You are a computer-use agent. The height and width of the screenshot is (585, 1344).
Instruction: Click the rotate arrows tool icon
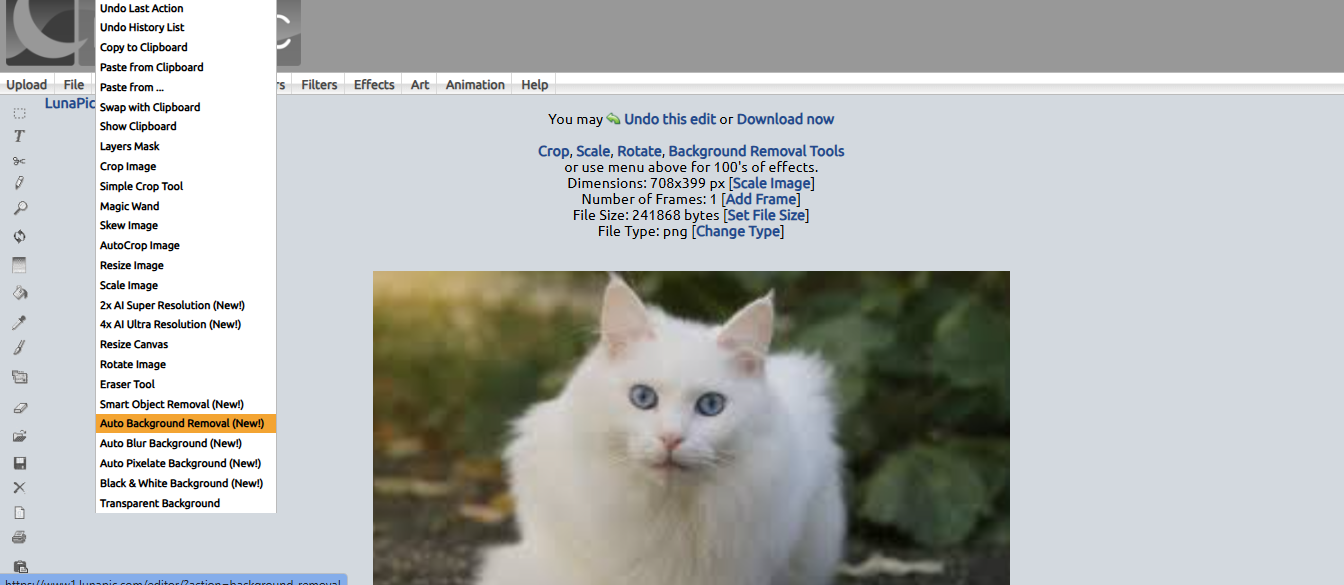coord(19,236)
